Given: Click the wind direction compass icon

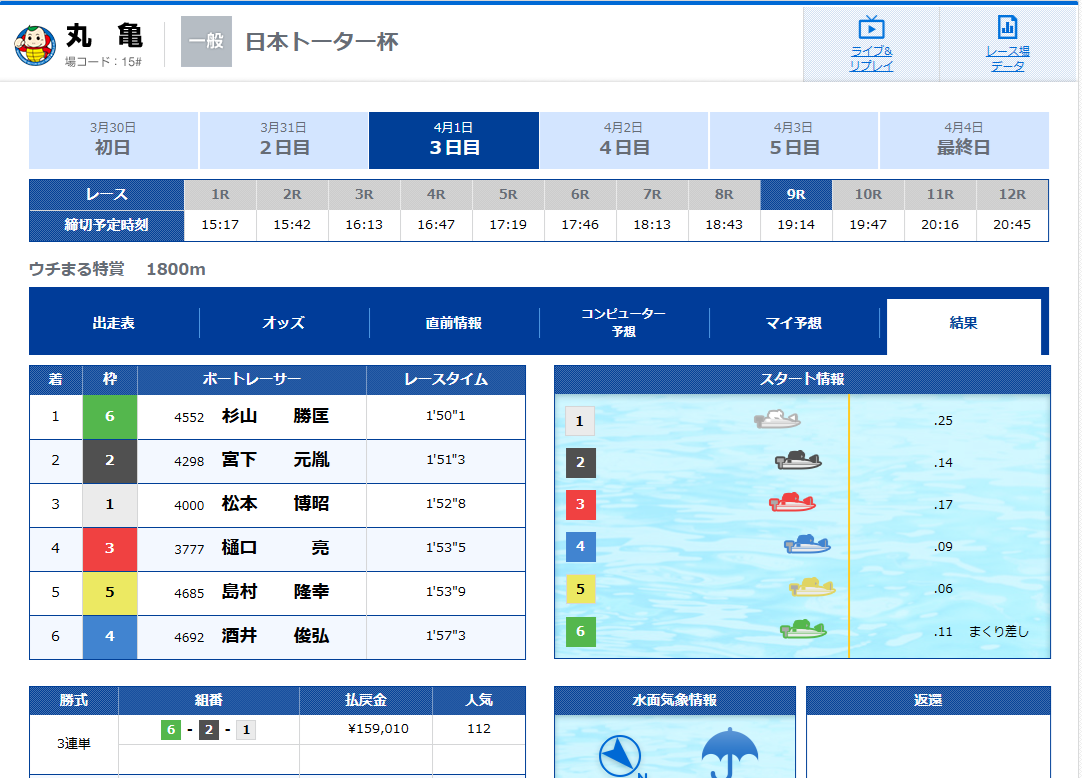Looking at the screenshot, I should click(620, 755).
